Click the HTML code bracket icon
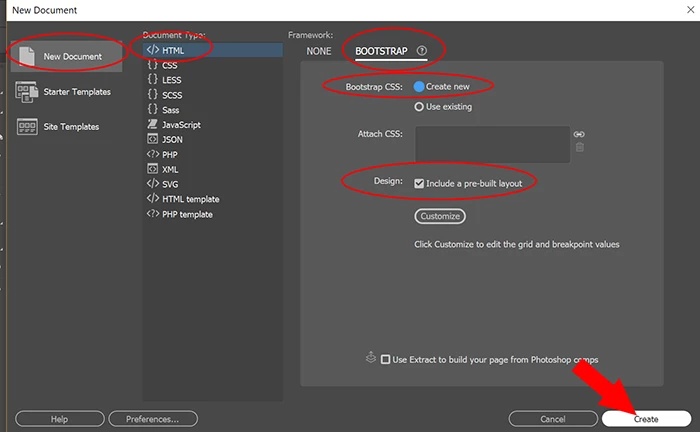This screenshot has height=432, width=700. pyautogui.click(x=153, y=50)
